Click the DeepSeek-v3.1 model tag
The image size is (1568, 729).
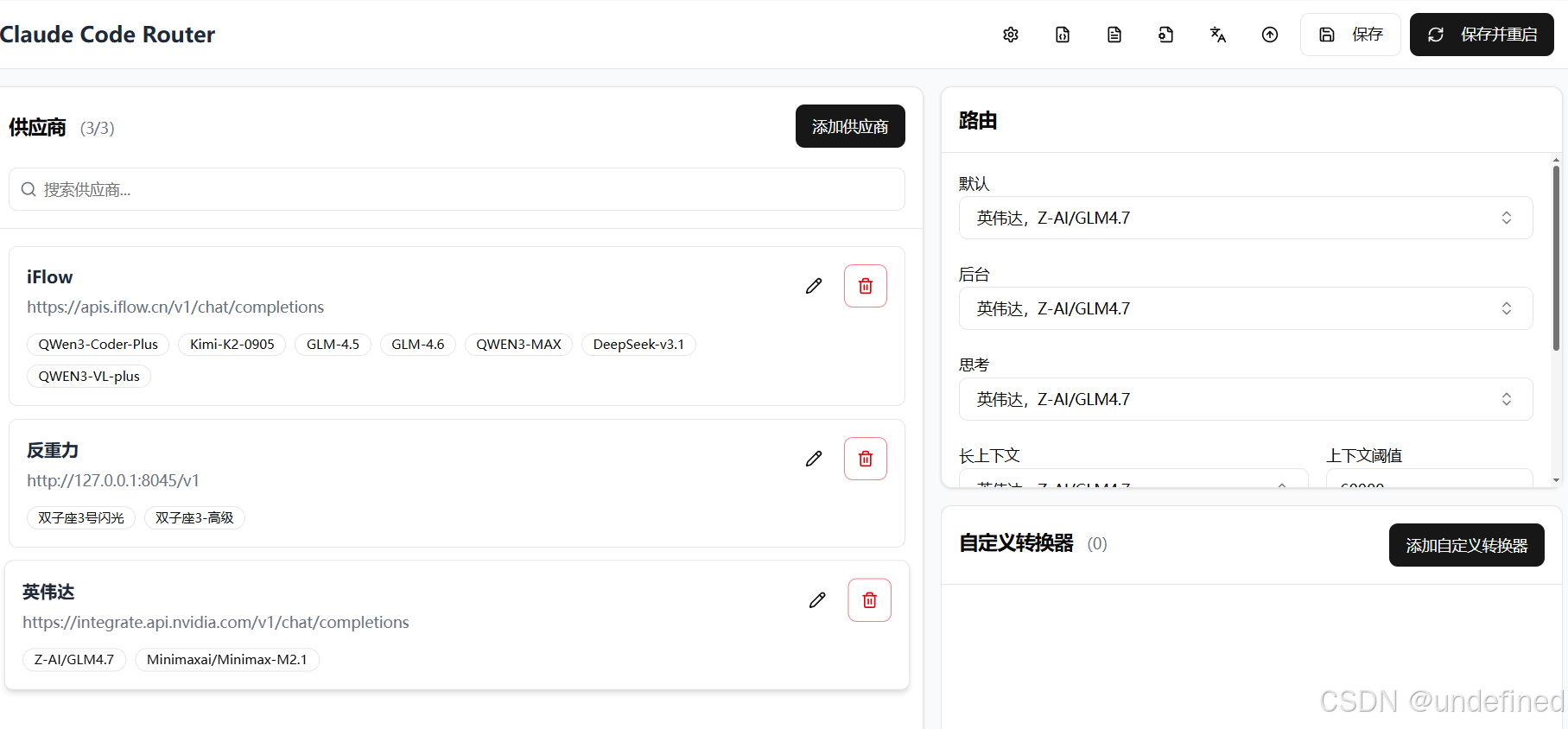point(638,344)
